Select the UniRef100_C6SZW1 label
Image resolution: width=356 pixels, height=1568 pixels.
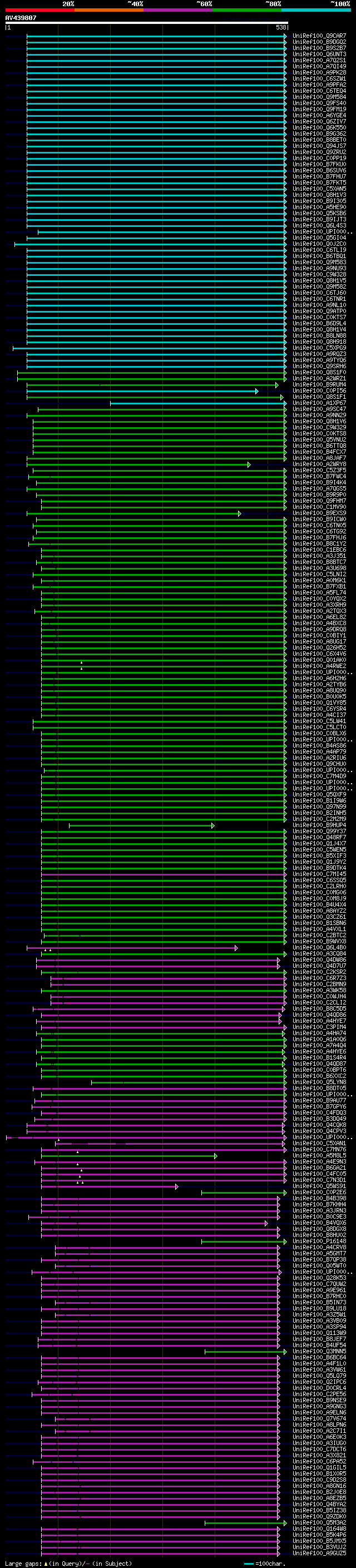pos(319,78)
